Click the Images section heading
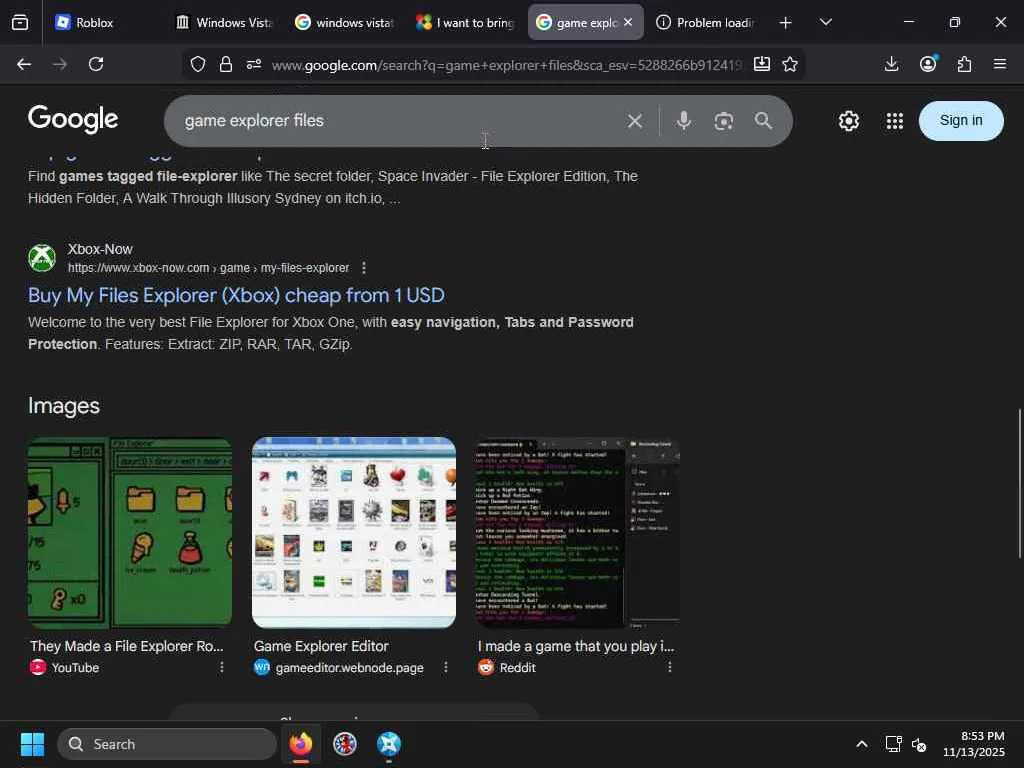The width and height of the screenshot is (1024, 768). [x=64, y=406]
